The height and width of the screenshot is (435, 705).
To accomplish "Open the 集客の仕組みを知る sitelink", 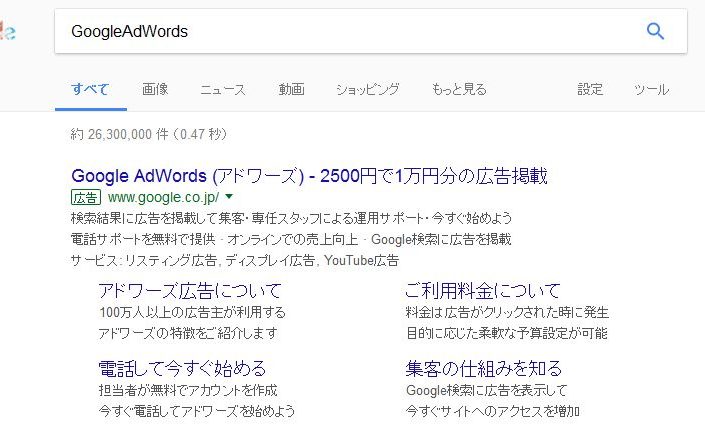I will (x=484, y=368).
